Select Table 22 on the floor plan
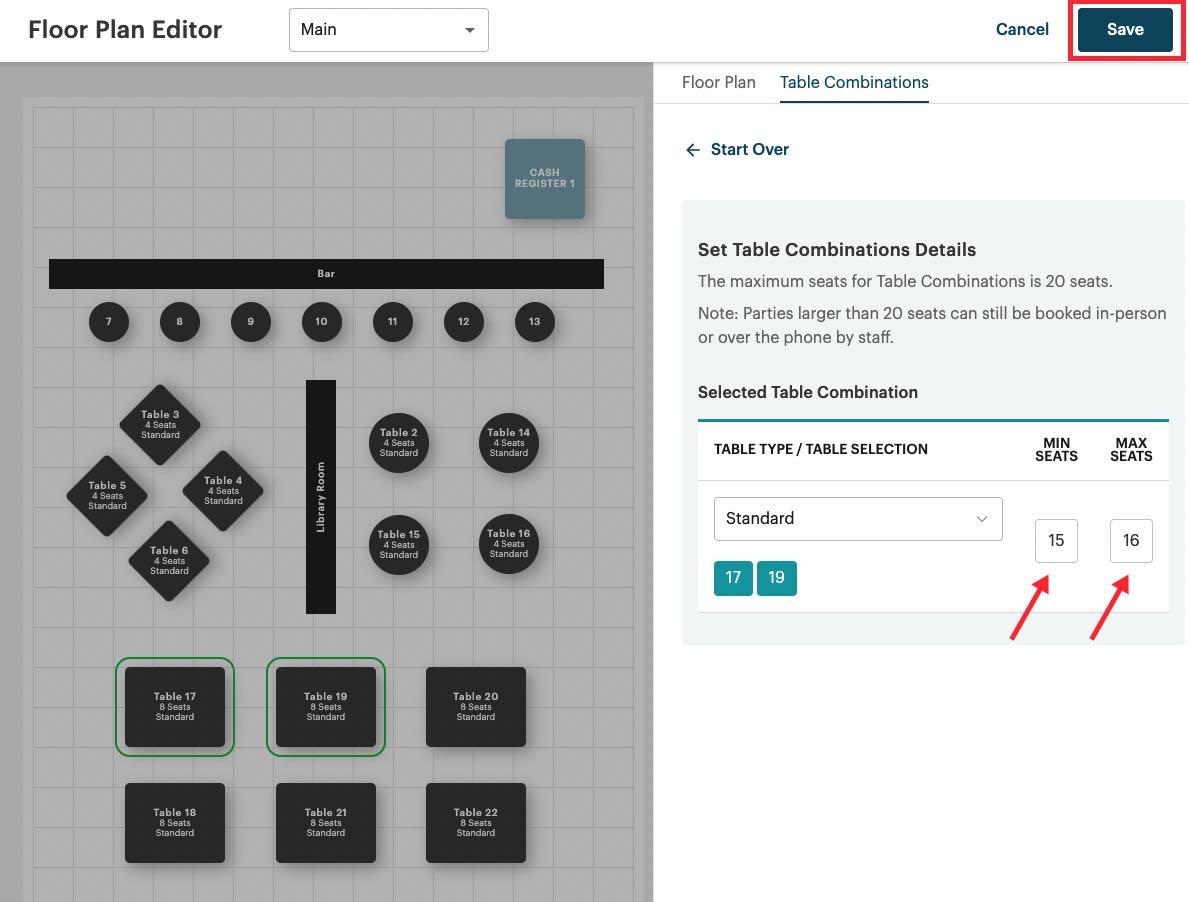The height and width of the screenshot is (902, 1189). 475,822
